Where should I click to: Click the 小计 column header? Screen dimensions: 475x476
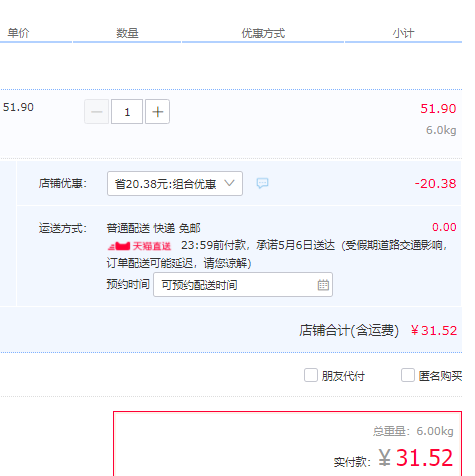[403, 33]
